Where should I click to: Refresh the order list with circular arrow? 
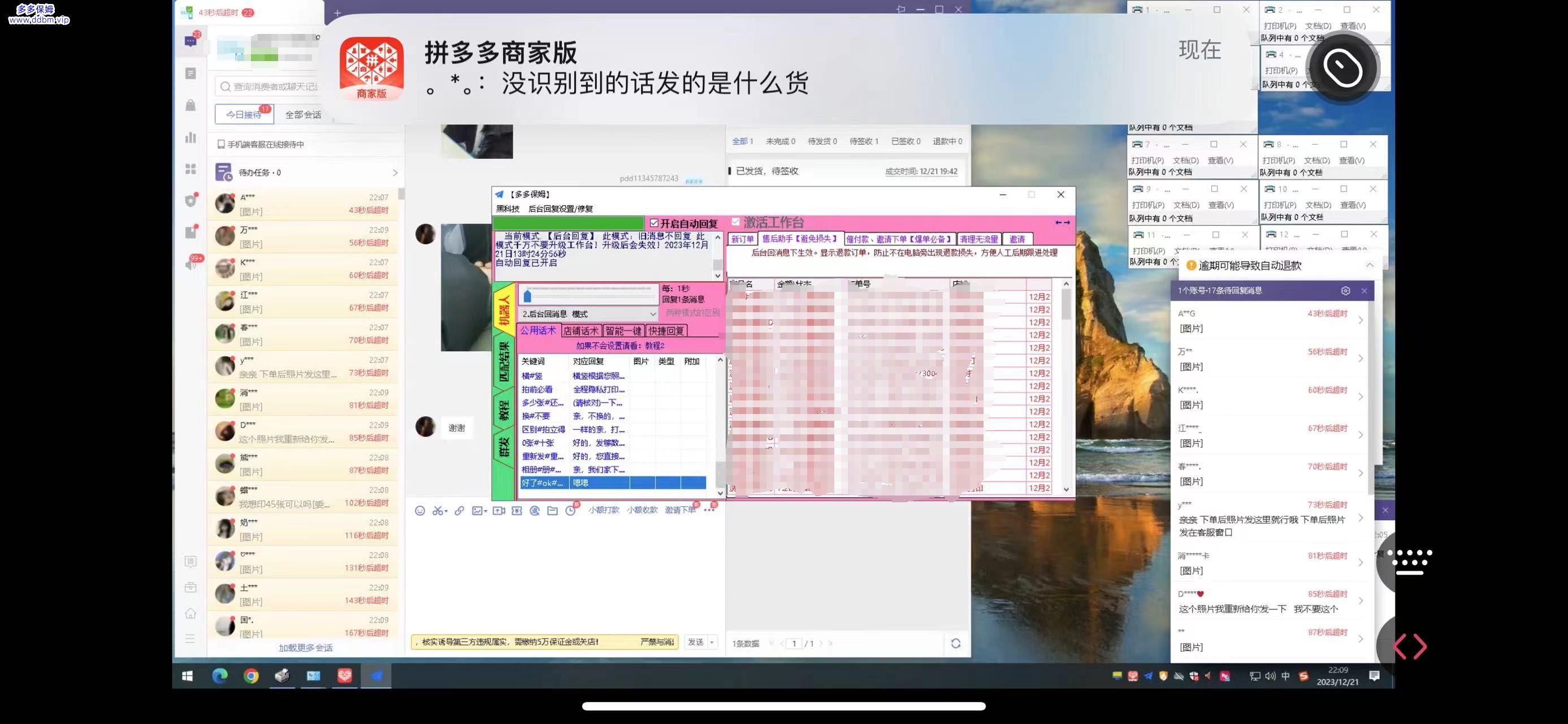(956, 643)
